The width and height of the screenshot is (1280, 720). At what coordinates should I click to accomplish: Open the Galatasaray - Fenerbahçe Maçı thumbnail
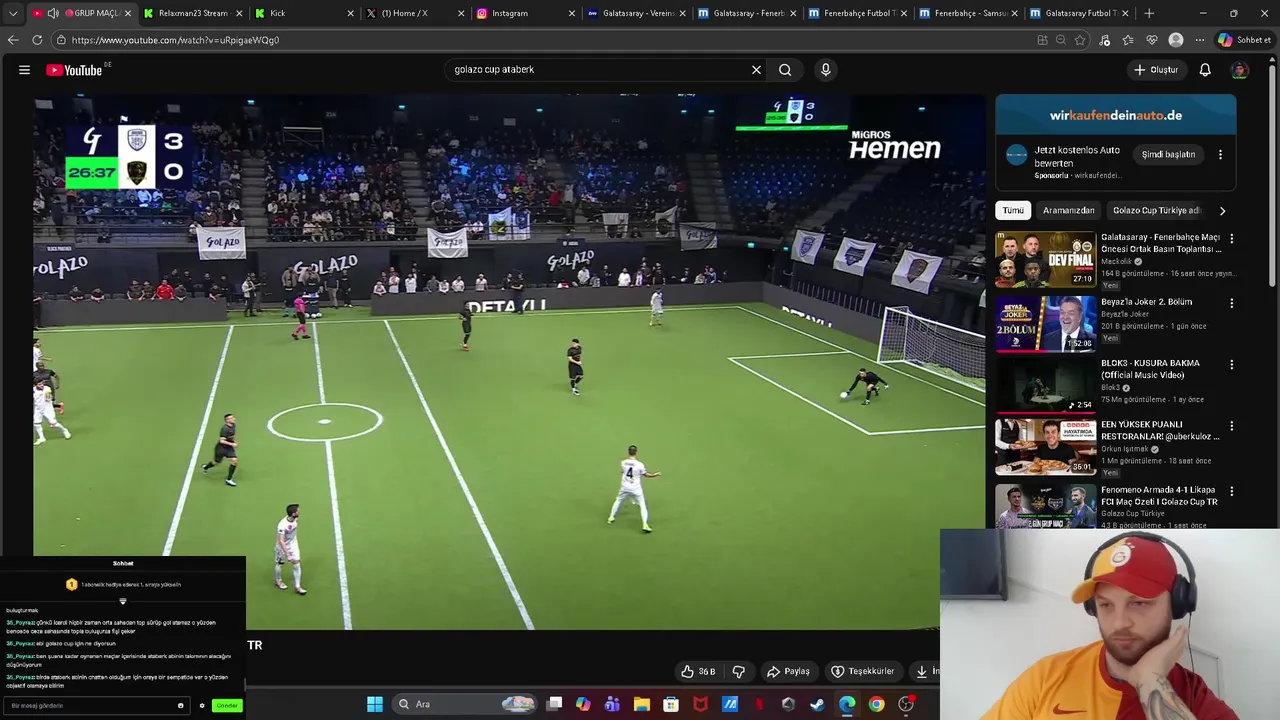pos(1045,260)
